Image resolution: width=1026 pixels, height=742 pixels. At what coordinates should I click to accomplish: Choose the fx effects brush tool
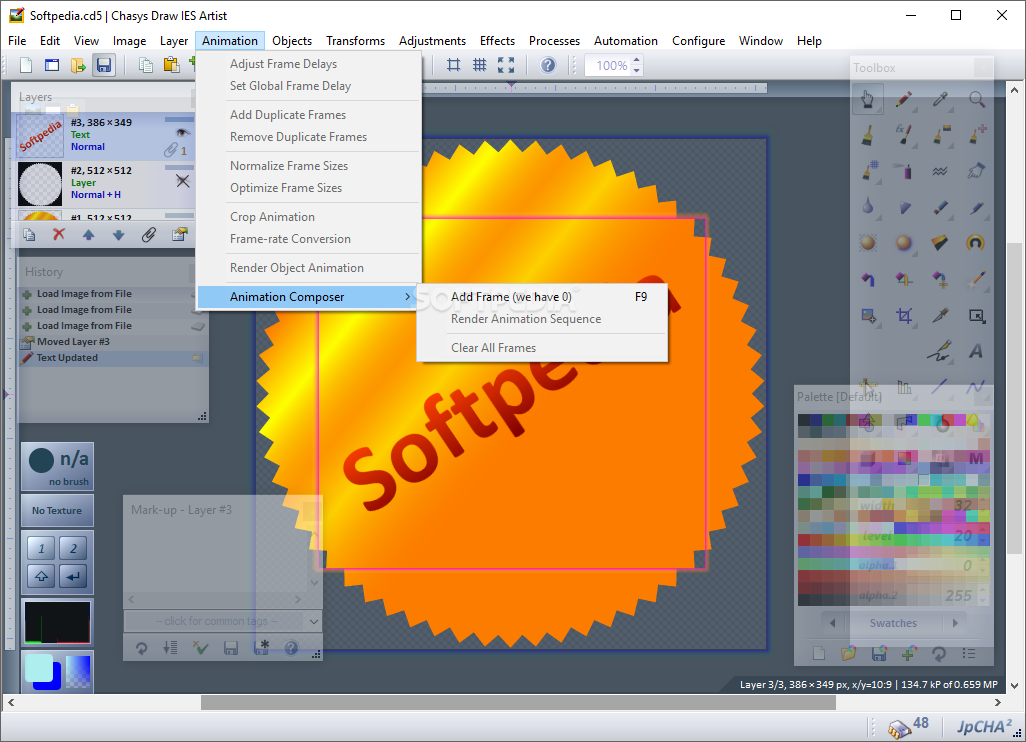904,134
